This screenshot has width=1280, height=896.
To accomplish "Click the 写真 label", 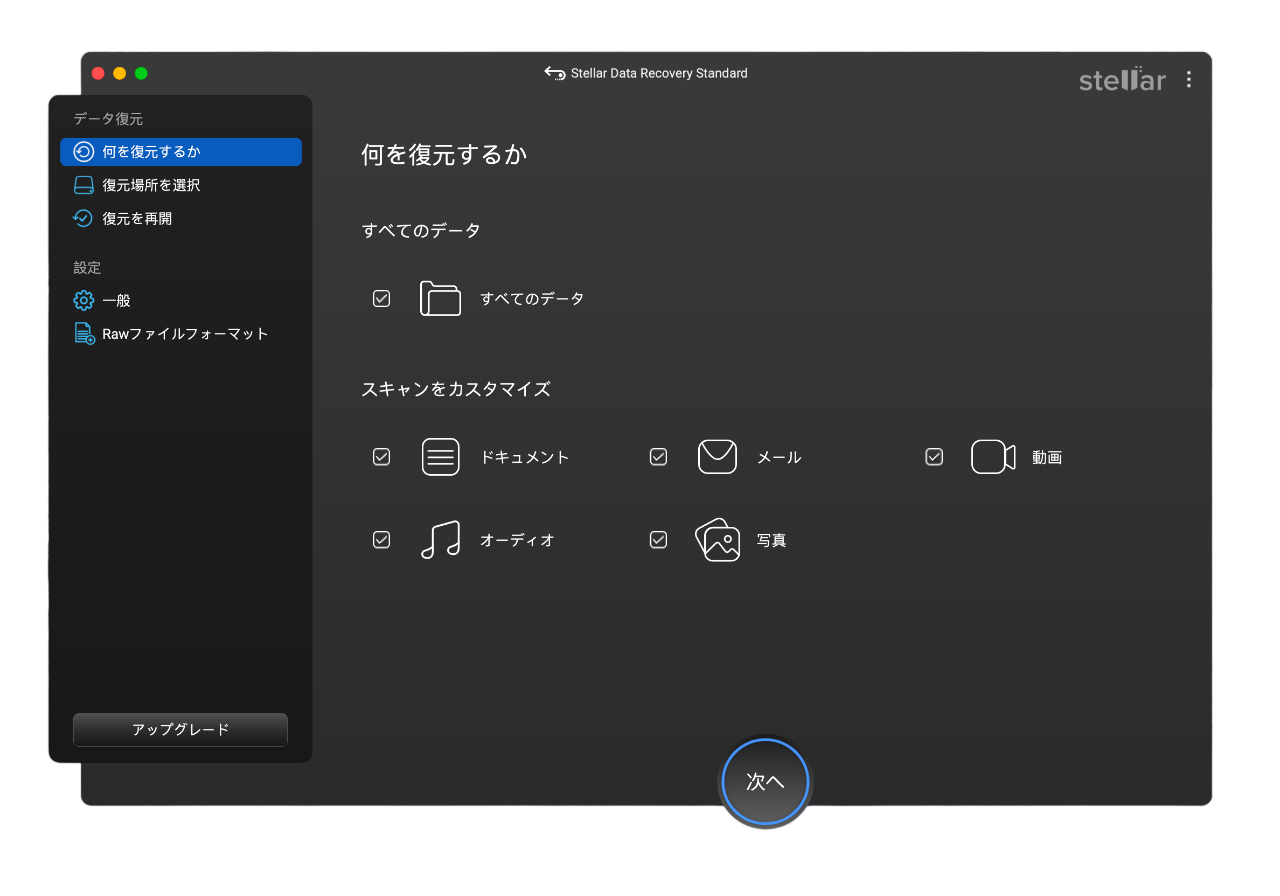I will [771, 540].
